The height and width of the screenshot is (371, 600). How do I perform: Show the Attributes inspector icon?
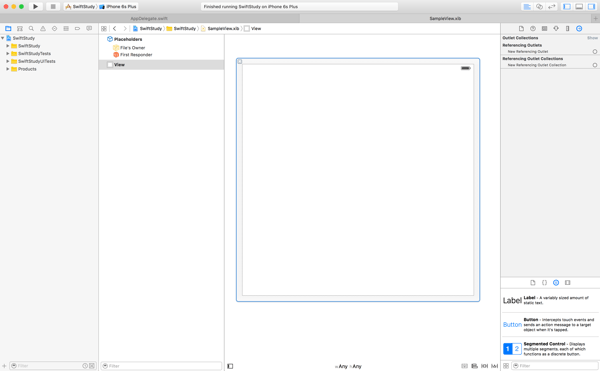(556, 29)
